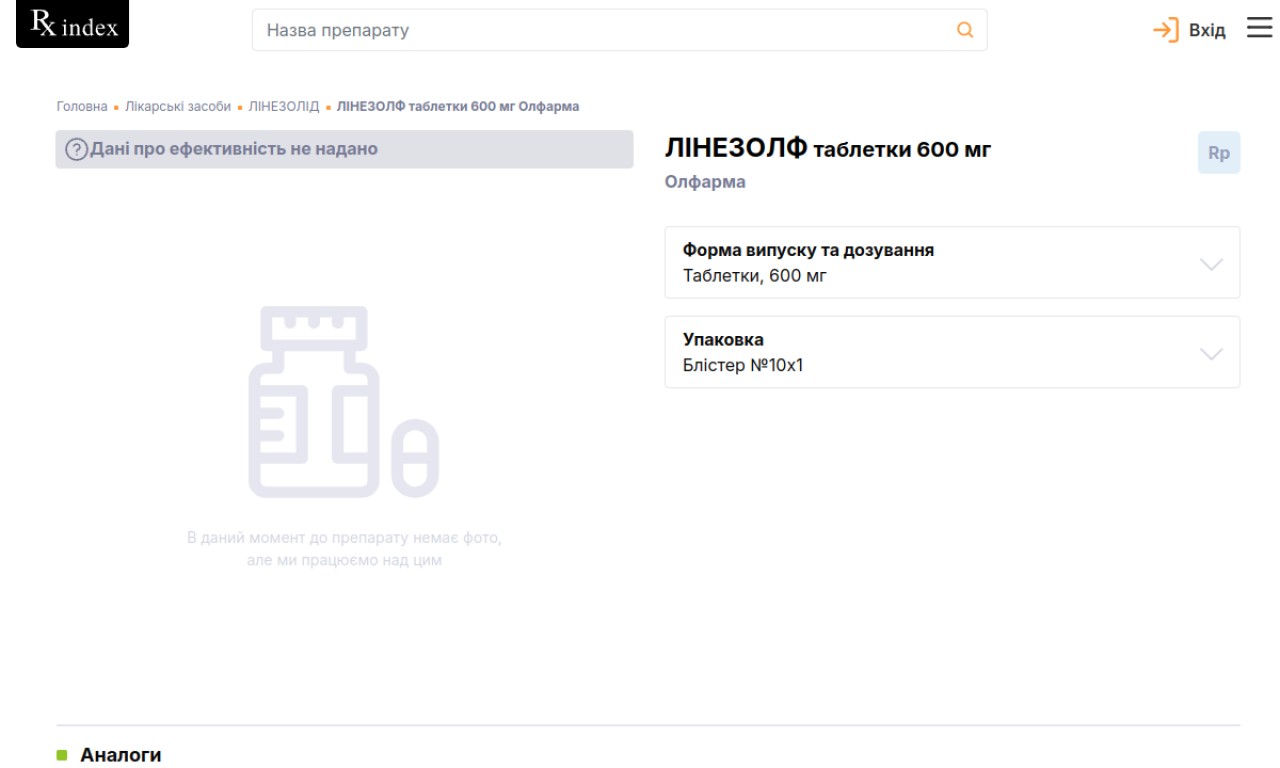Open the 'Олфарма' manufacturer link
Viewport: 1280px width, 768px height.
(705, 182)
